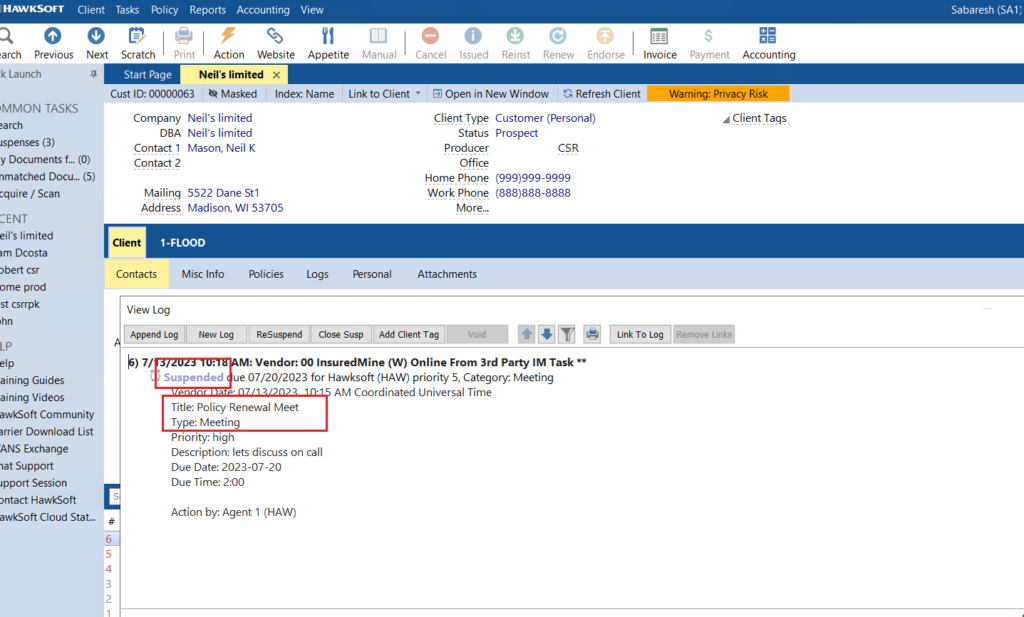
Task: Click the mailing street 5522 Dane St1
Action: pos(223,193)
